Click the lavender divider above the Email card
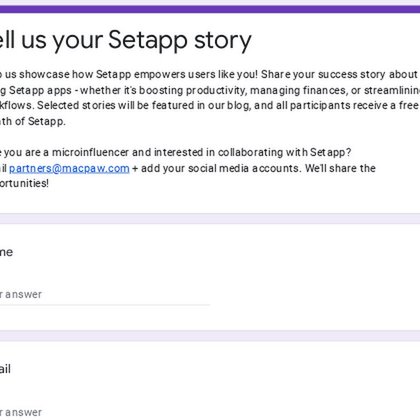Screen dimensions: 420x420 tap(210, 336)
